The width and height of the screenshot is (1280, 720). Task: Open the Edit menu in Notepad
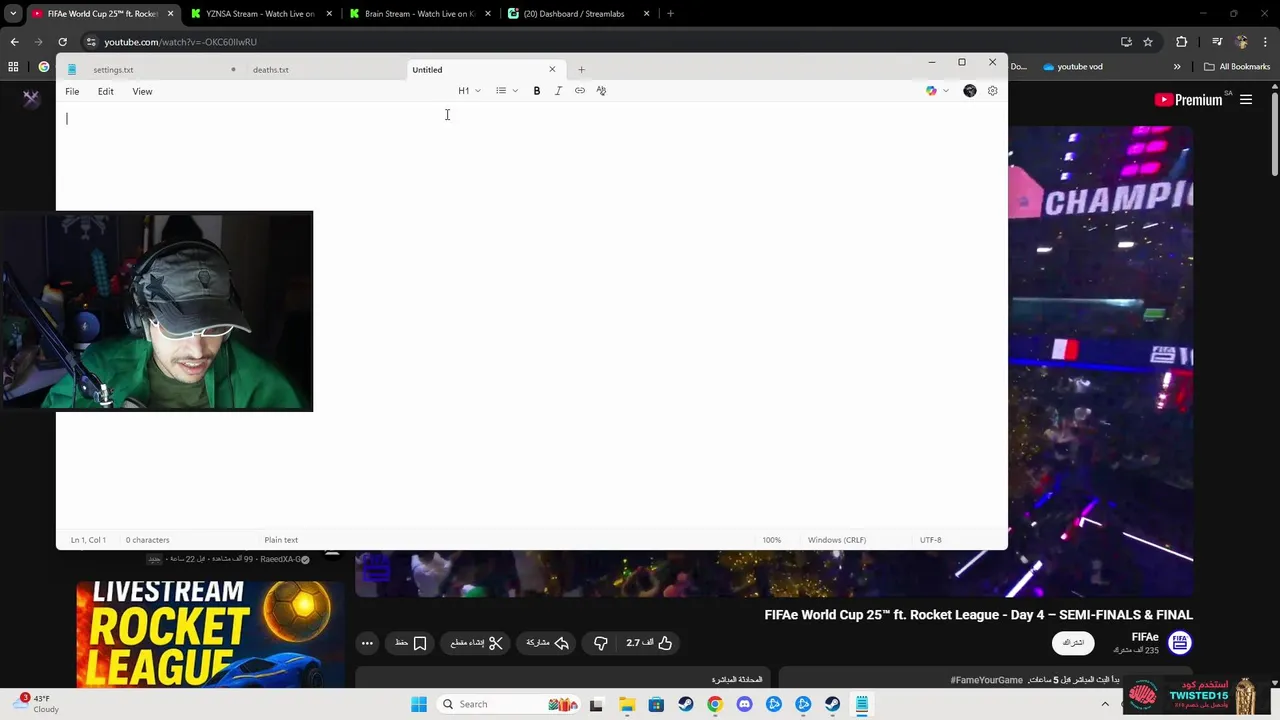(x=105, y=91)
